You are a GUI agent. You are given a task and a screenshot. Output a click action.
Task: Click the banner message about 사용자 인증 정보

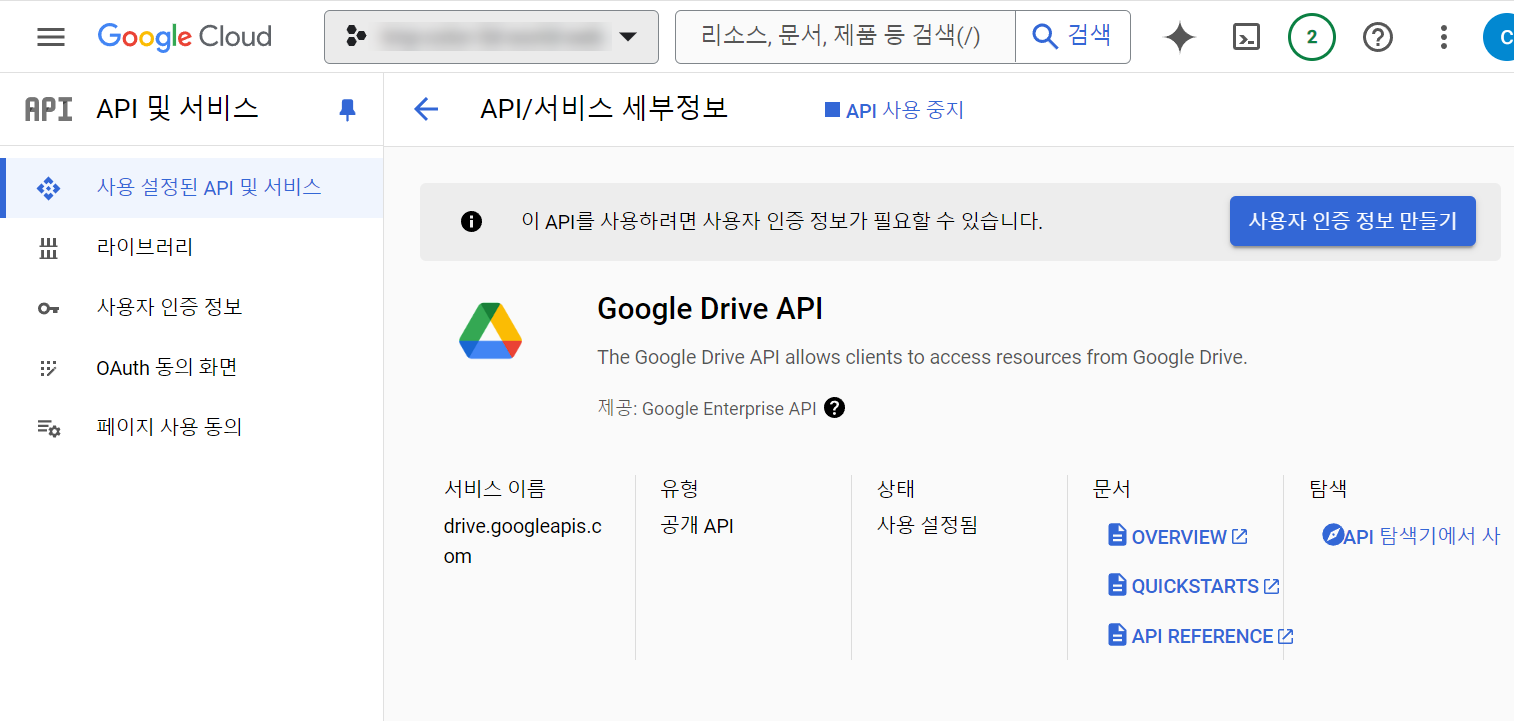click(x=782, y=221)
